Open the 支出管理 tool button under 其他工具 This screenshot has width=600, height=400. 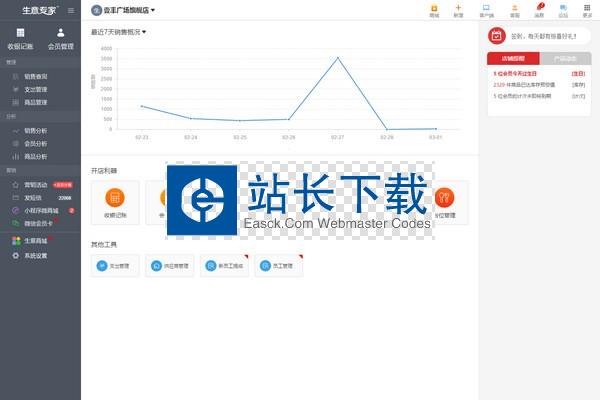(x=115, y=265)
